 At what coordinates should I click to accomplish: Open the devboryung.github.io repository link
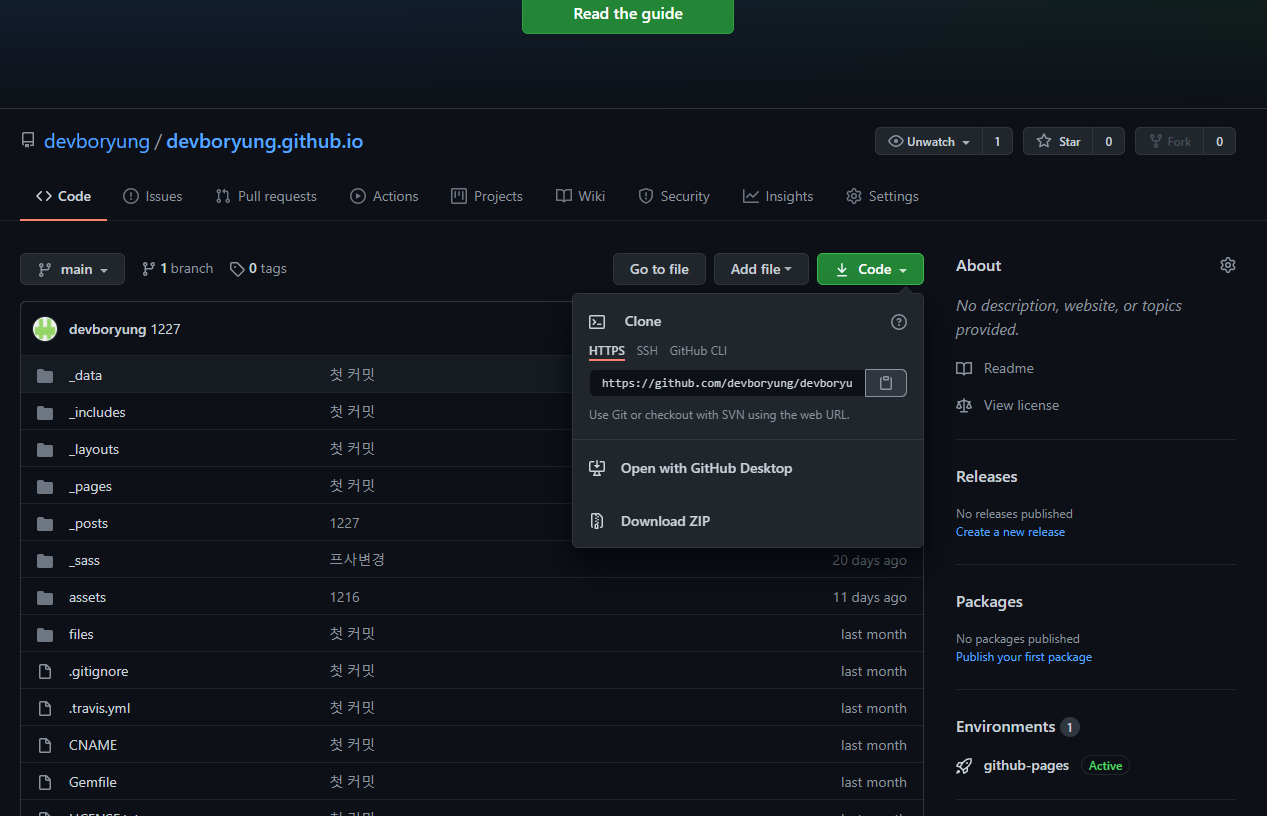(x=265, y=142)
